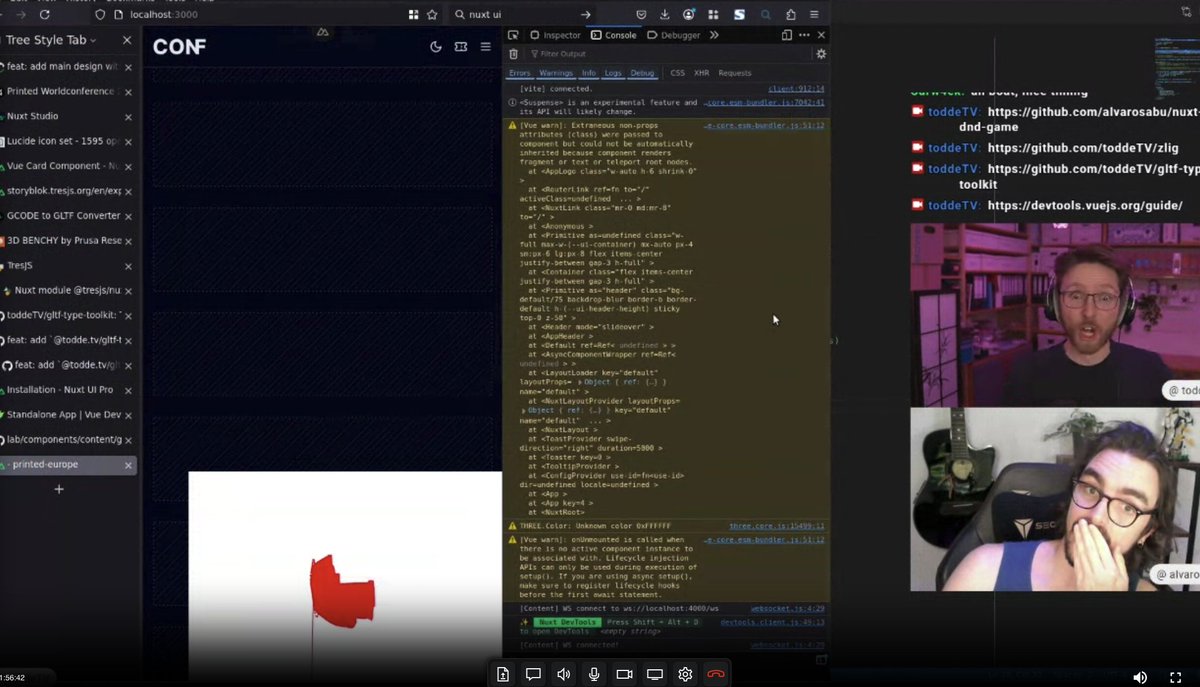
Task: Open the client:912:14 source link
Action: (x=796, y=89)
